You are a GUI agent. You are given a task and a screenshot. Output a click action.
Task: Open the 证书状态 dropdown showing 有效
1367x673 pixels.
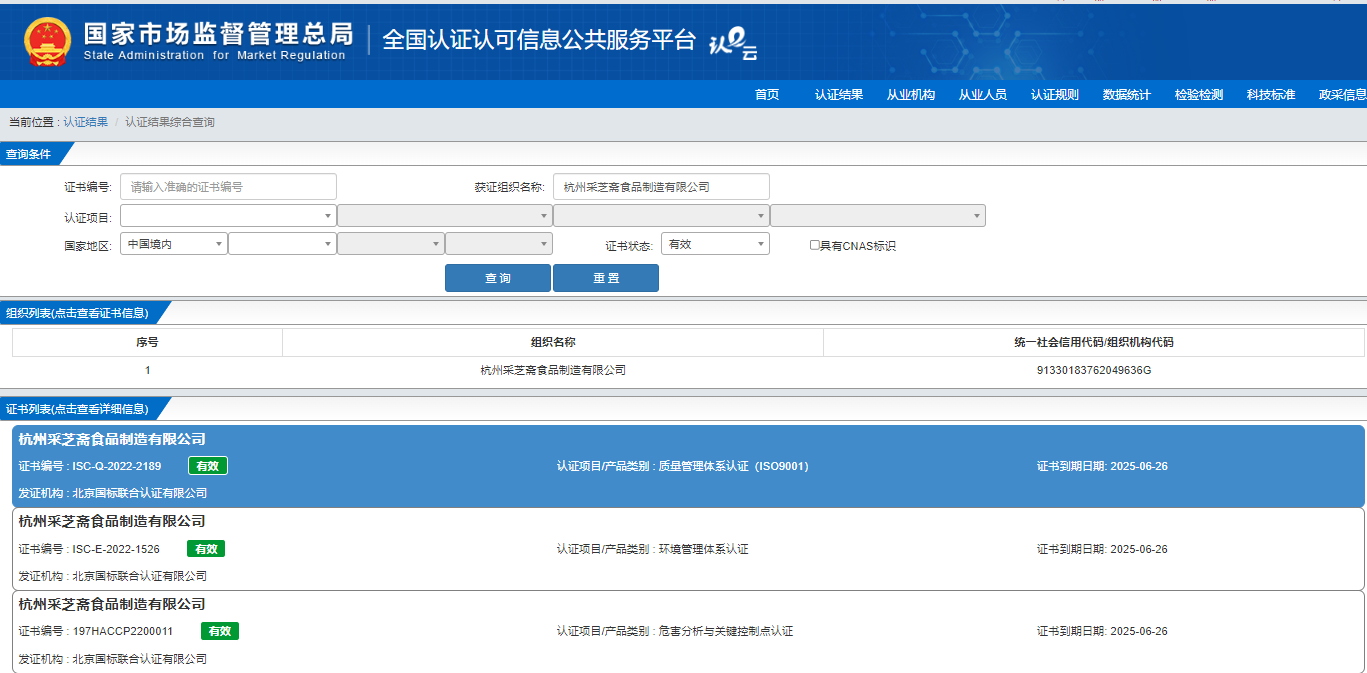pyautogui.click(x=715, y=244)
